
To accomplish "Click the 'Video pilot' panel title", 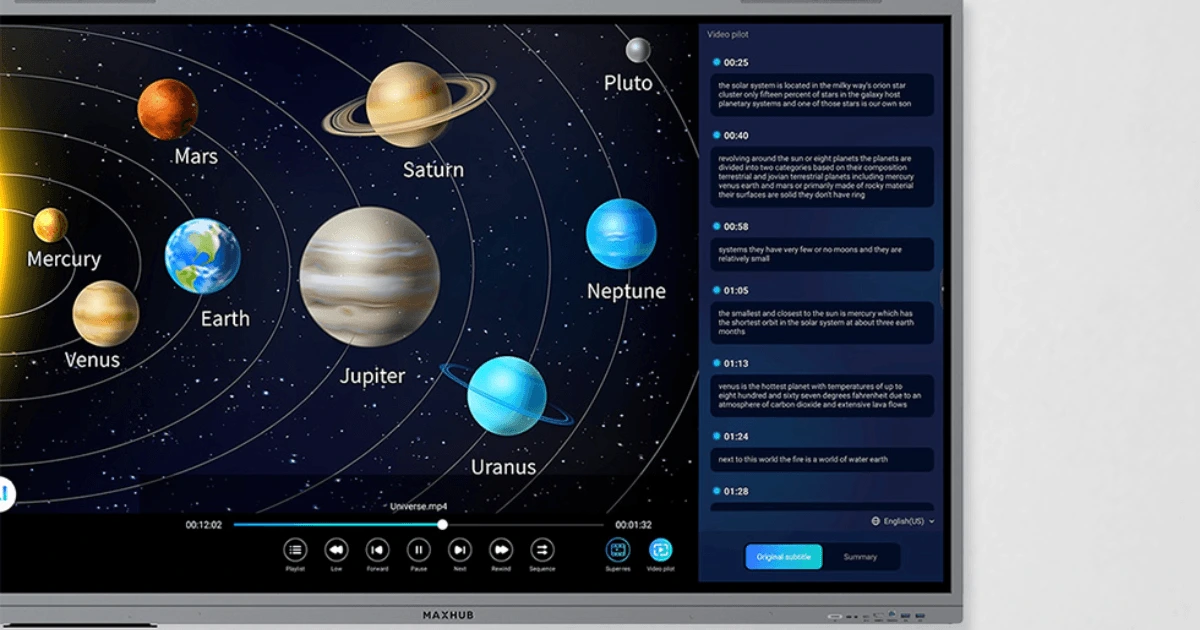I will (x=728, y=35).
